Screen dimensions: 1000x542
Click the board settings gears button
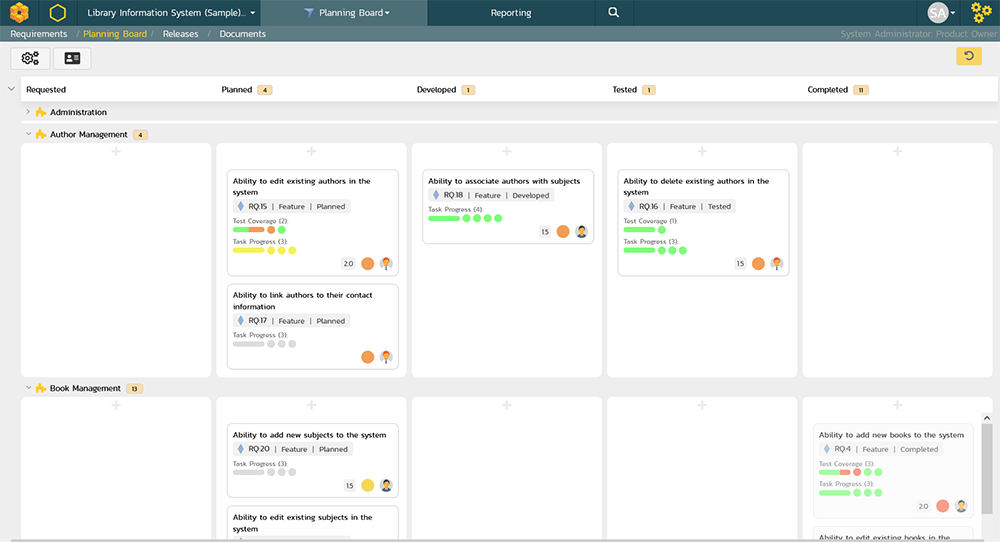pyautogui.click(x=30, y=58)
